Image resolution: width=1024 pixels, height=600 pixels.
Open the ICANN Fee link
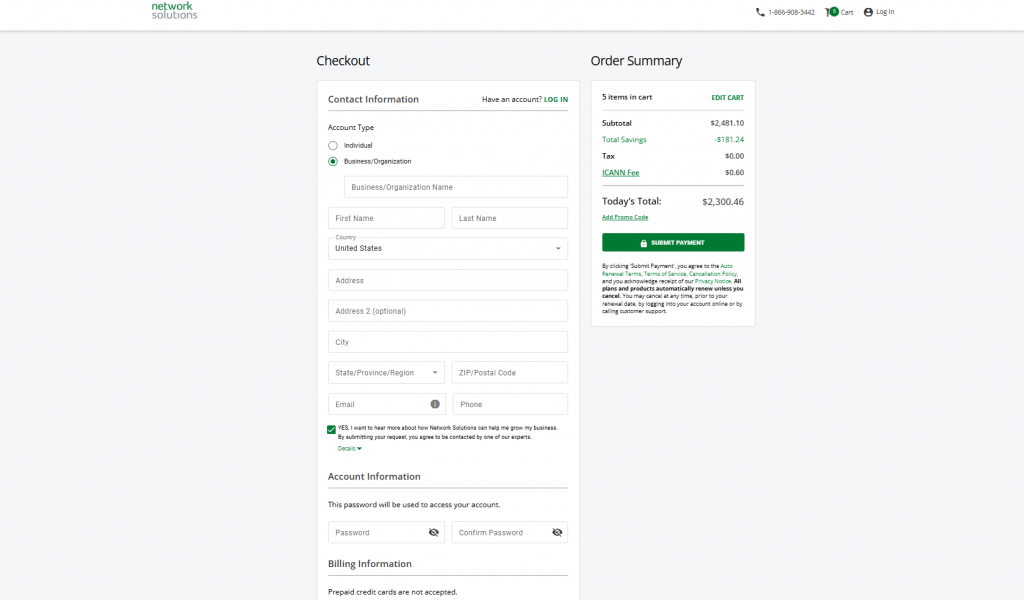[620, 173]
